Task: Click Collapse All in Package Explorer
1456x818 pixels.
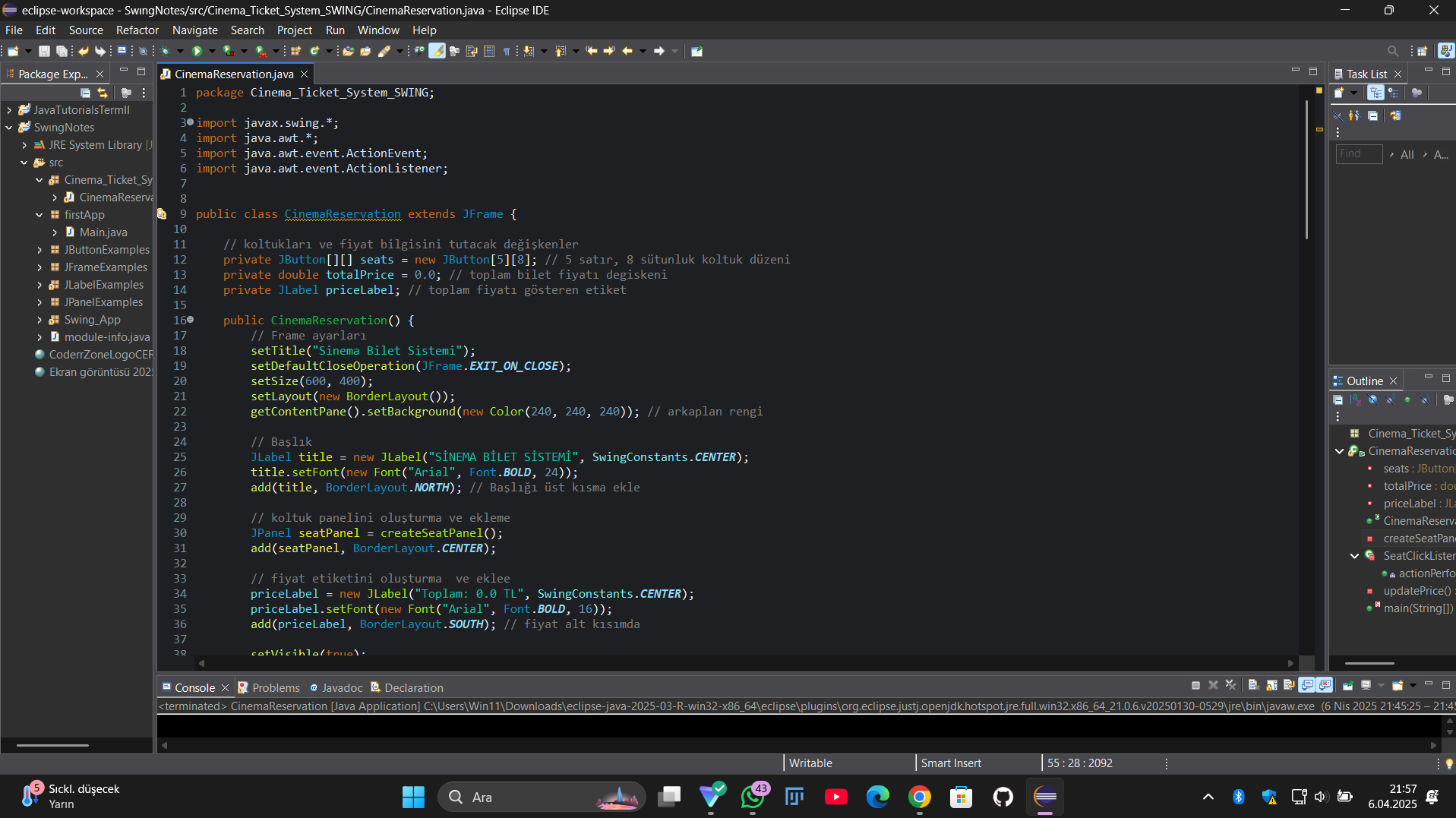Action: (x=85, y=93)
